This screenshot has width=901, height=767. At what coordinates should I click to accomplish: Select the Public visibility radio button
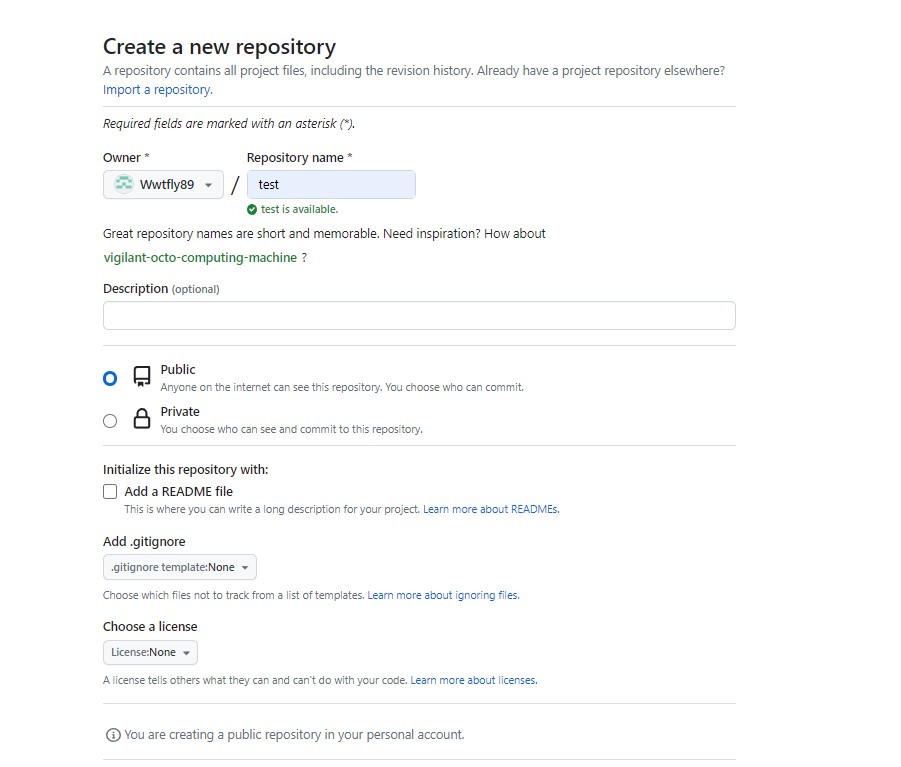pos(110,379)
